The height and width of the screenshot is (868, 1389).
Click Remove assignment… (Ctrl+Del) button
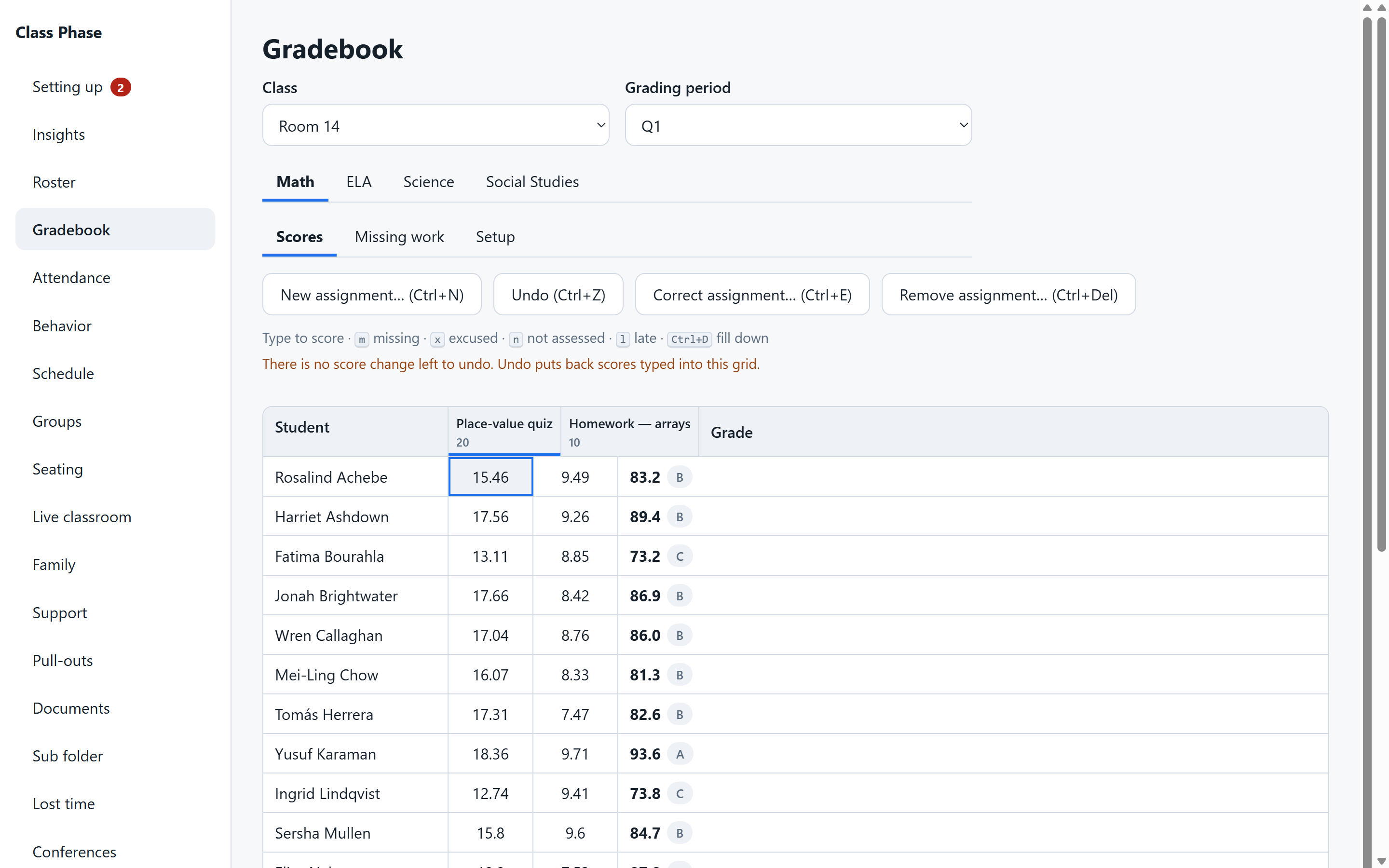[x=1008, y=295]
